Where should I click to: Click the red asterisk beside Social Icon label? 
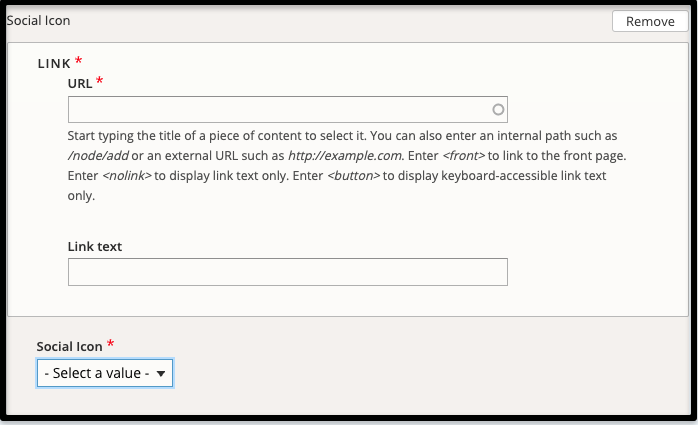click(x=110, y=344)
